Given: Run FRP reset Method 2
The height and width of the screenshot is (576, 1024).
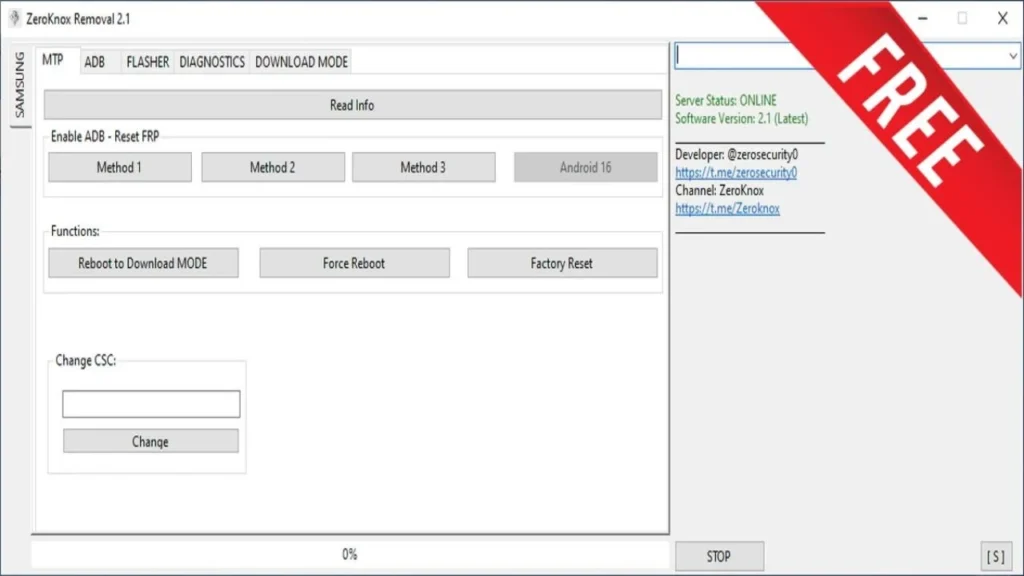Looking at the screenshot, I should click(272, 168).
